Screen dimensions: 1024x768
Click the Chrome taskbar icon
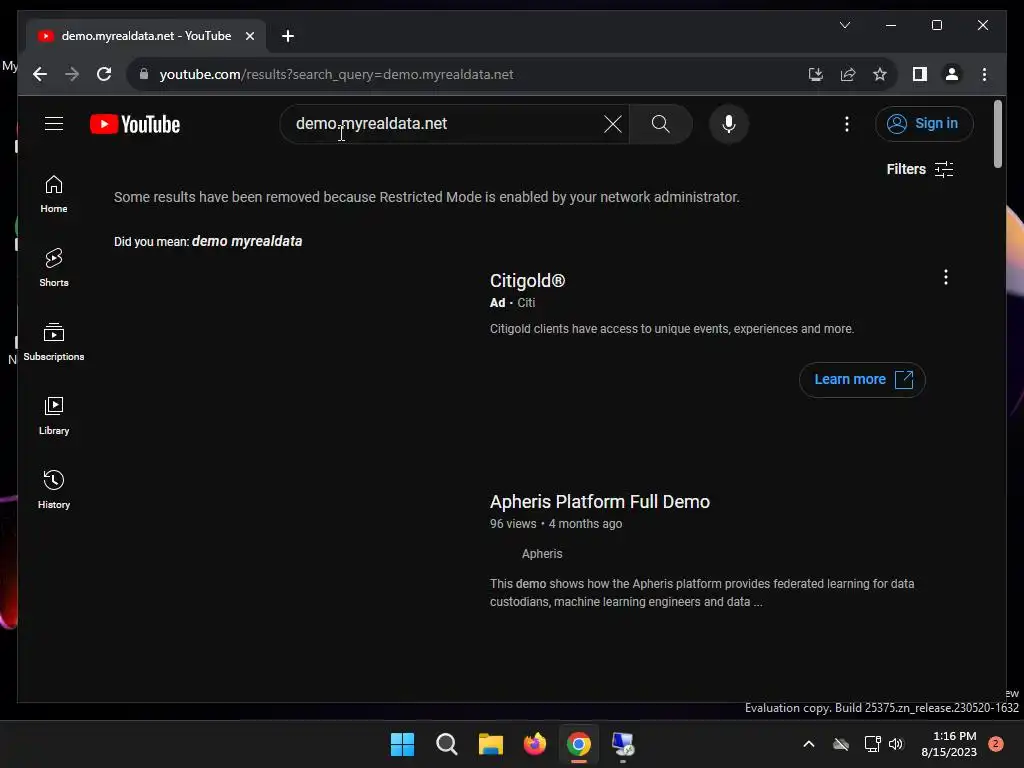[x=579, y=744]
